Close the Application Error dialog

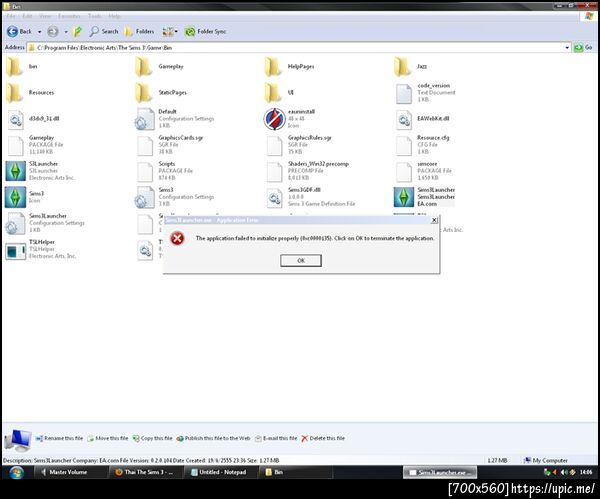pos(434,220)
